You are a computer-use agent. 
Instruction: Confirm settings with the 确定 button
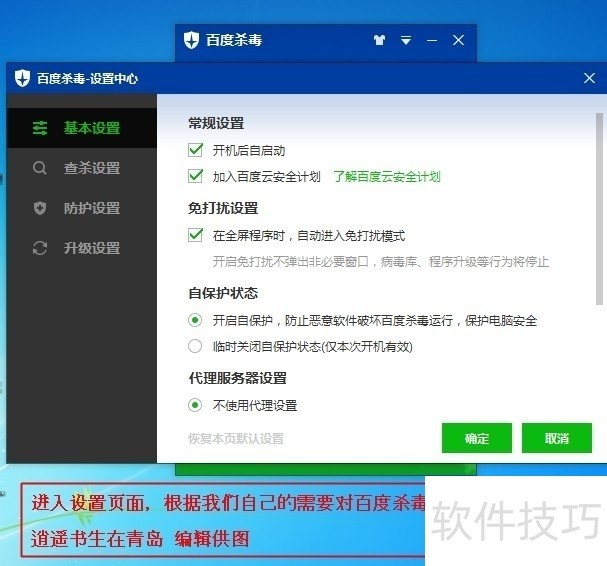tap(477, 438)
